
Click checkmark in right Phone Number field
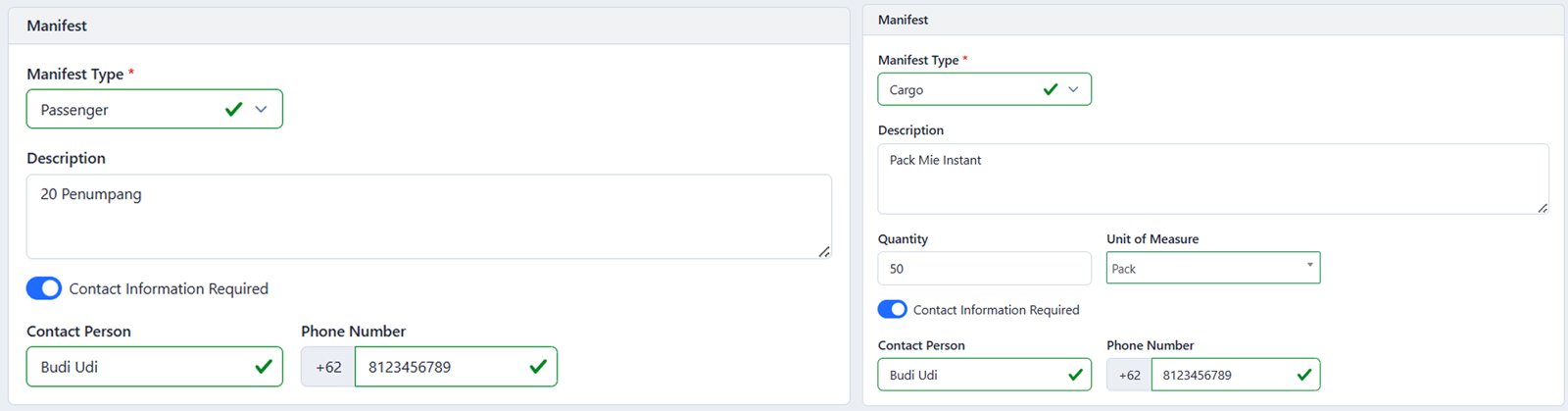[x=1304, y=375]
